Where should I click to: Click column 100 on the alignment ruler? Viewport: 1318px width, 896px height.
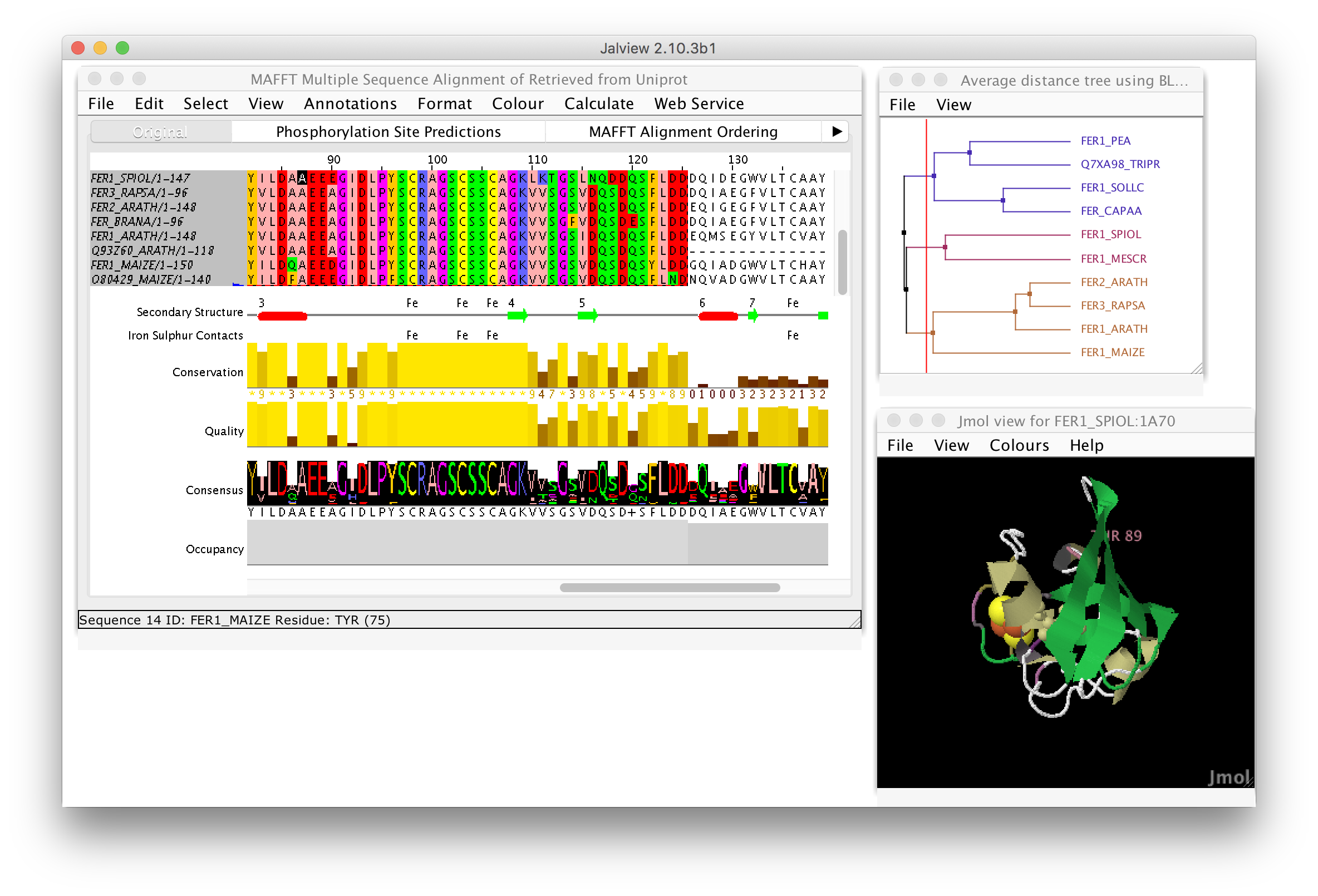click(437, 160)
